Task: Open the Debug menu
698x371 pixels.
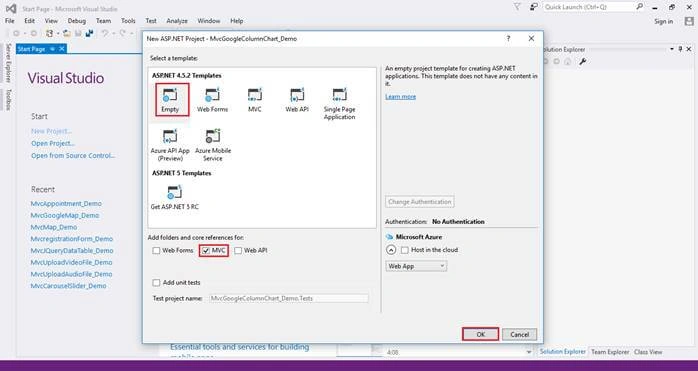Action: [77, 21]
